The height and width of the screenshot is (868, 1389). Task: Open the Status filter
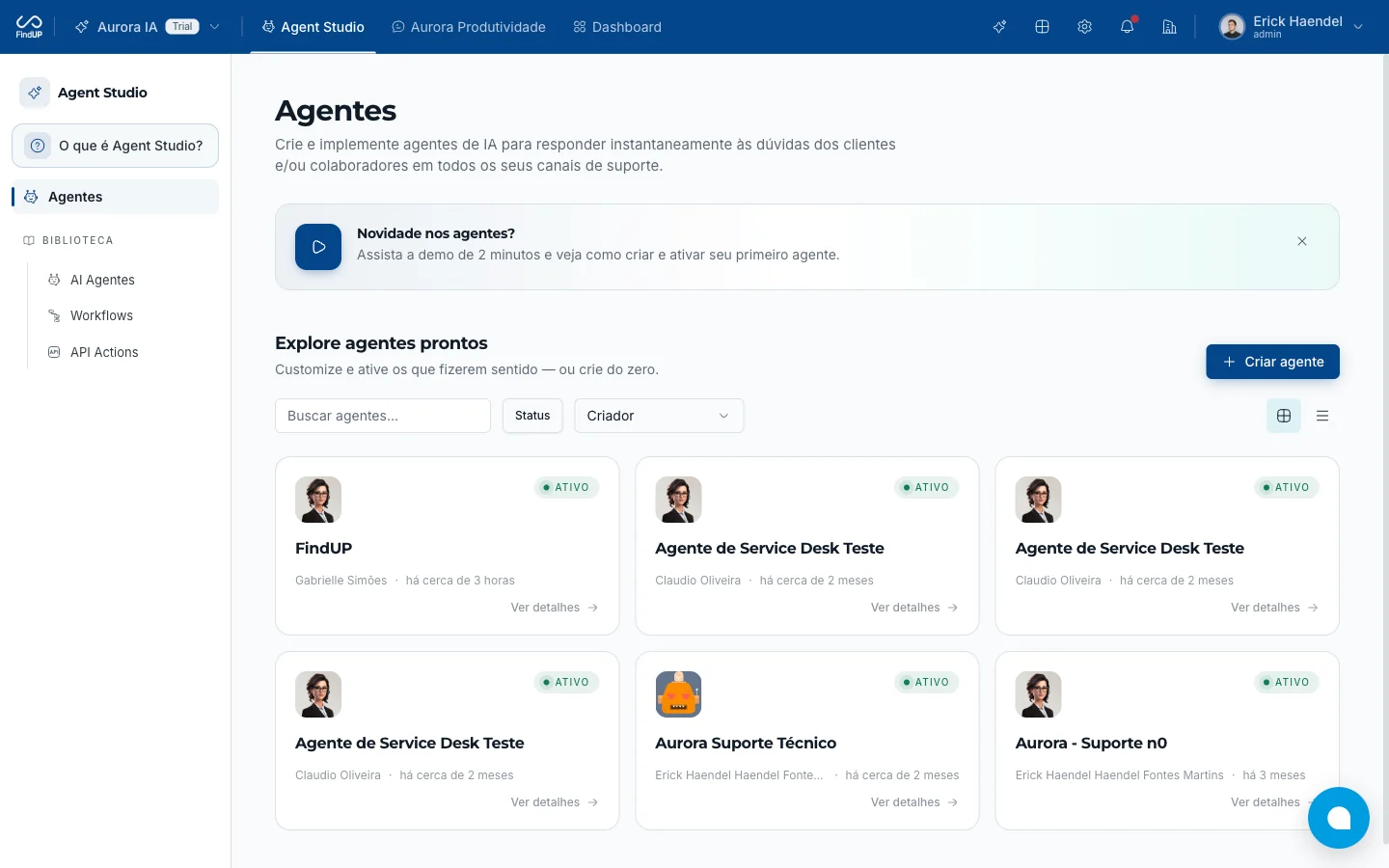pos(532,416)
